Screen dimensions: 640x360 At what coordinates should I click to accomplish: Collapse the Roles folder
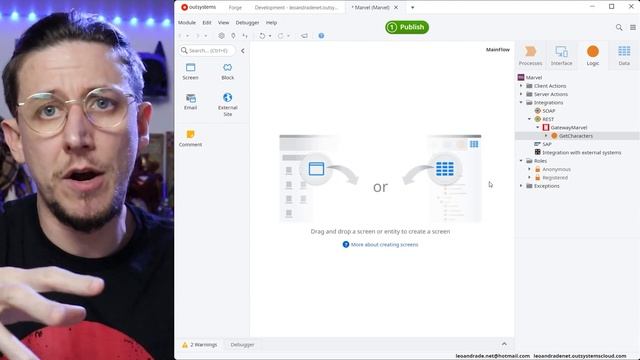[x=521, y=161]
